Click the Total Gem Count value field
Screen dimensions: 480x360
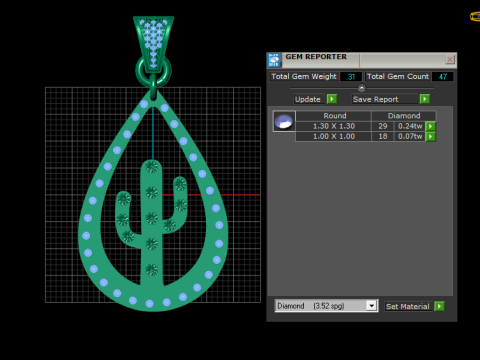442,77
